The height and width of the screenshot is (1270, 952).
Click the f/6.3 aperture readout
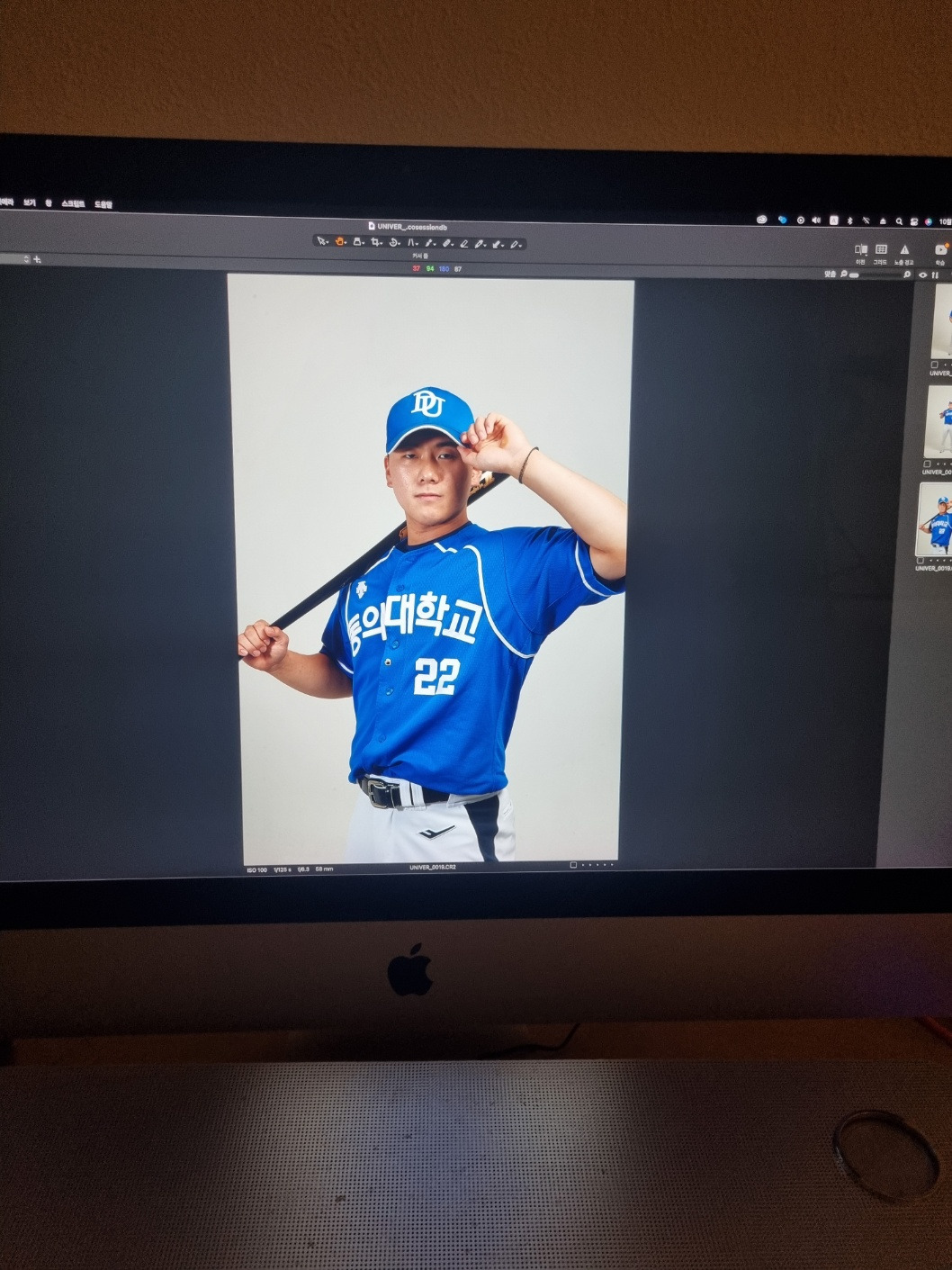pyautogui.click(x=303, y=869)
